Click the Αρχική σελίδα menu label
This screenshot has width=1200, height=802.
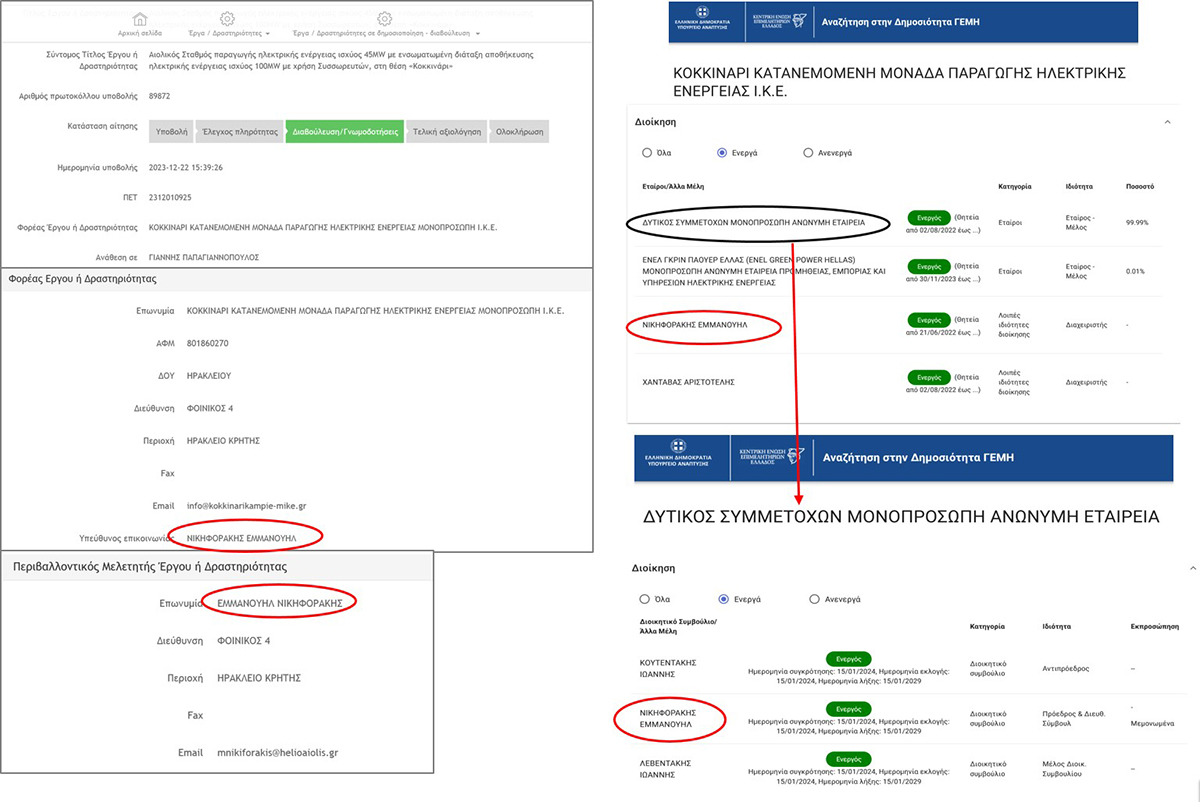pos(140,33)
